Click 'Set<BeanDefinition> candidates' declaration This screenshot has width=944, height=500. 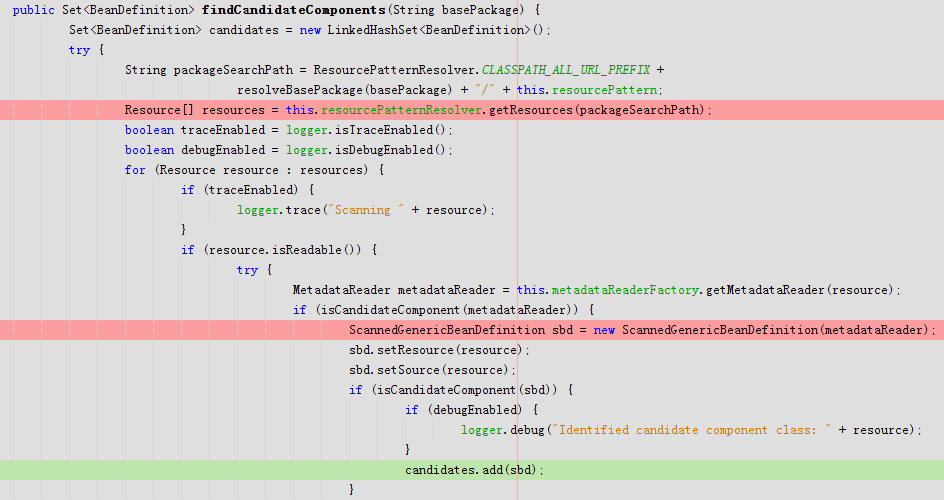pos(174,30)
